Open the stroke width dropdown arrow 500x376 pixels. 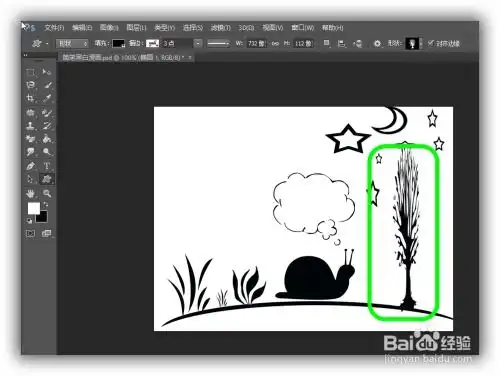tap(198, 43)
